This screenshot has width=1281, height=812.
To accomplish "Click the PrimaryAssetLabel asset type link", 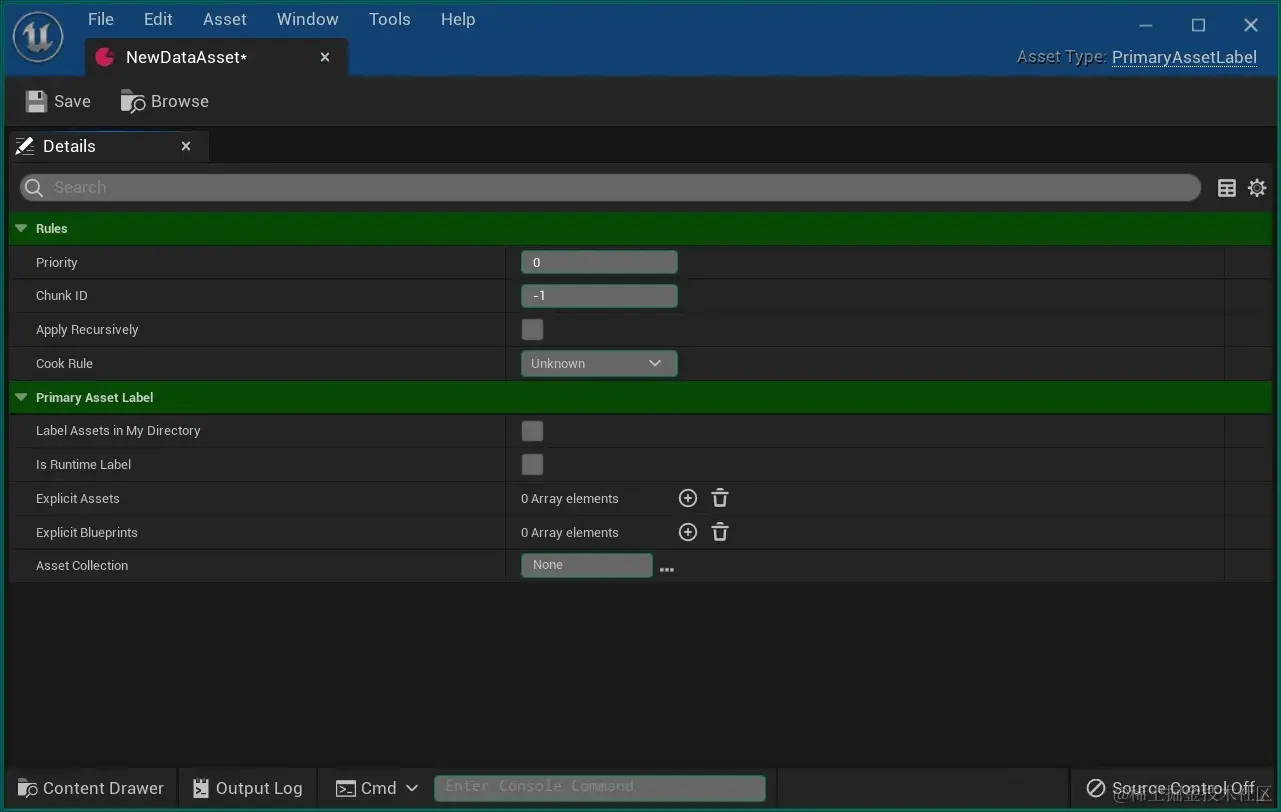I will (1184, 57).
